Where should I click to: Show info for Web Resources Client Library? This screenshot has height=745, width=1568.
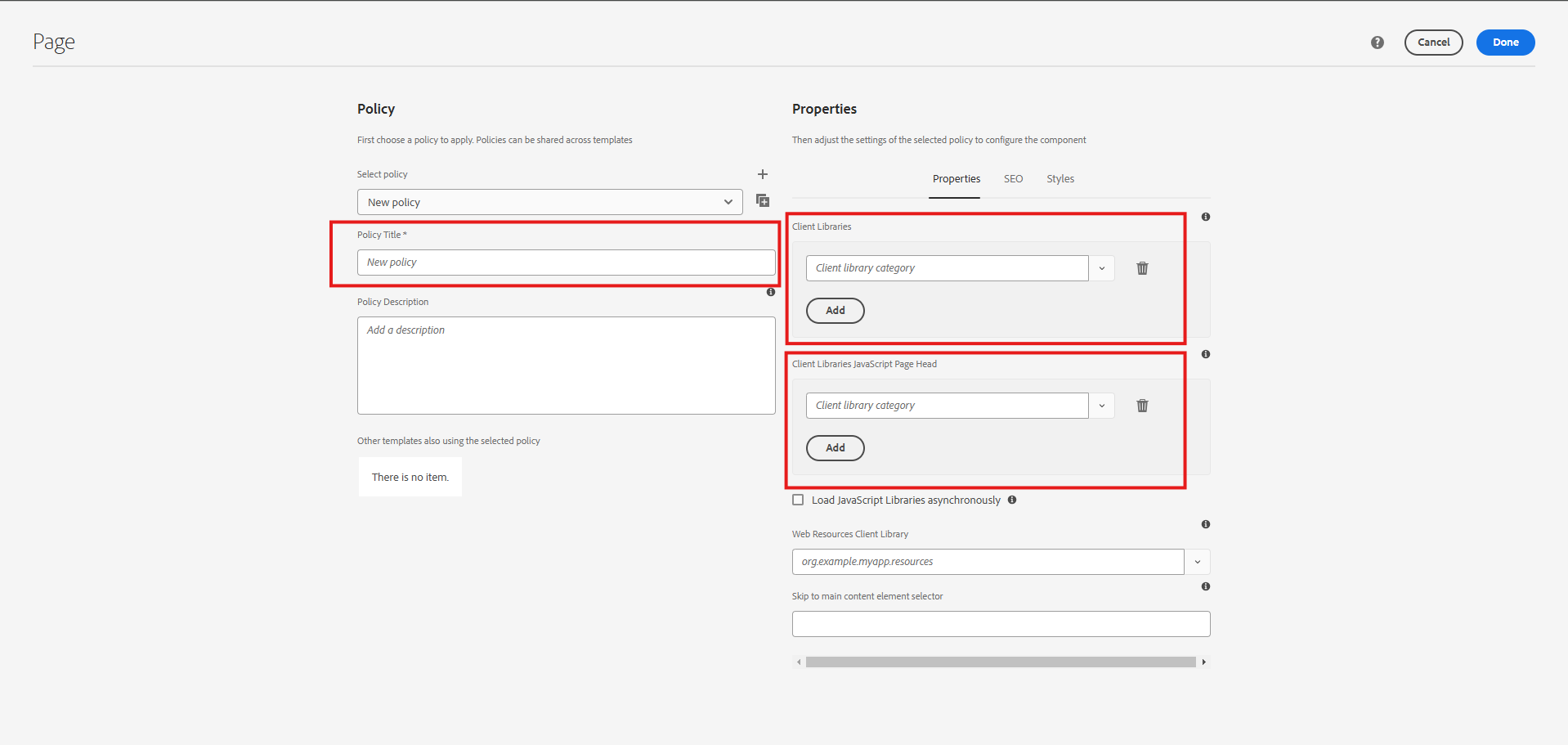[x=1205, y=524]
